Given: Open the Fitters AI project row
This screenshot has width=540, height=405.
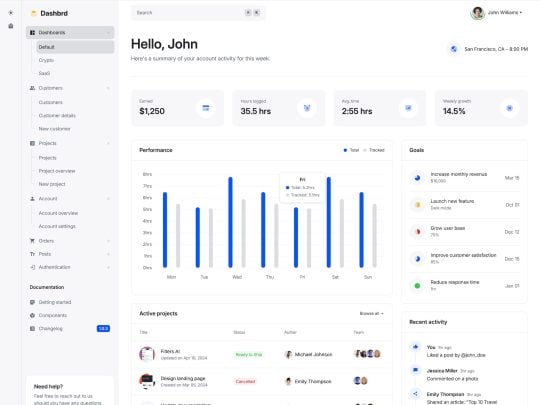Looking at the screenshot, I should click(262, 354).
